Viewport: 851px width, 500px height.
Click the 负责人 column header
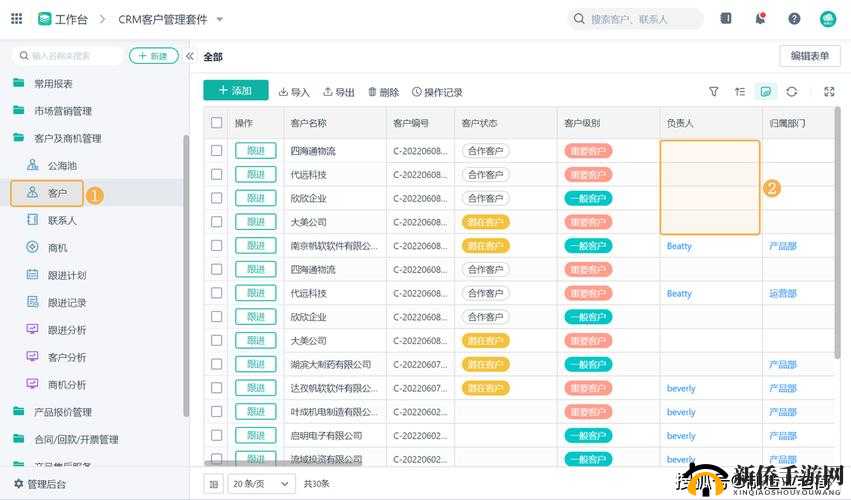point(680,123)
